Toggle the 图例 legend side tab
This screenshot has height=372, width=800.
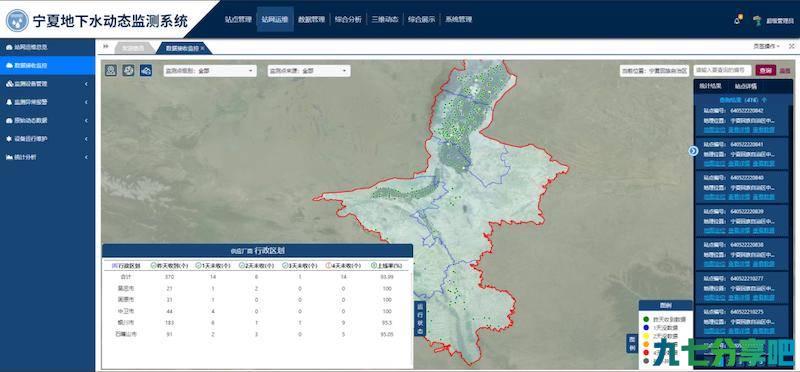coord(632,344)
